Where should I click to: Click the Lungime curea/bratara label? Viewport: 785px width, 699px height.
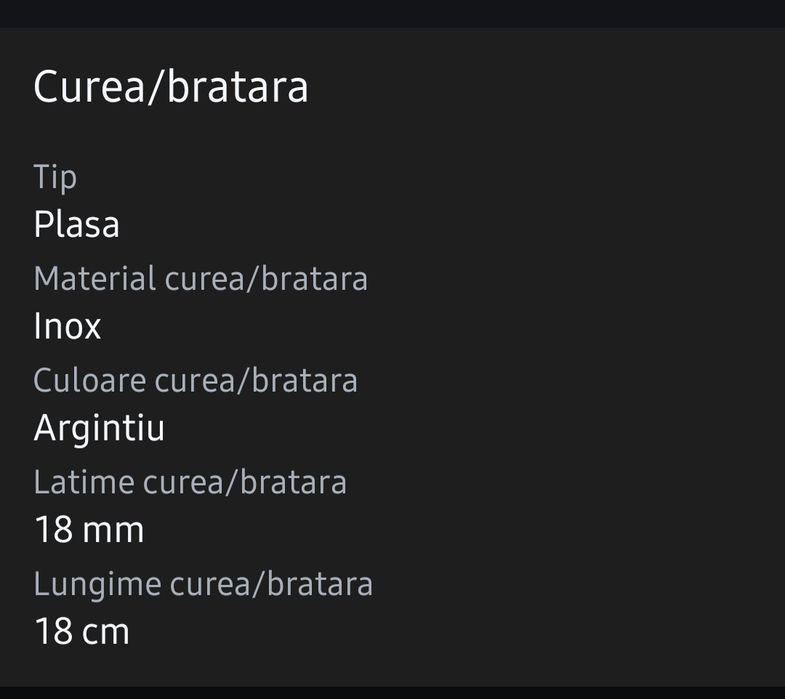click(x=203, y=583)
